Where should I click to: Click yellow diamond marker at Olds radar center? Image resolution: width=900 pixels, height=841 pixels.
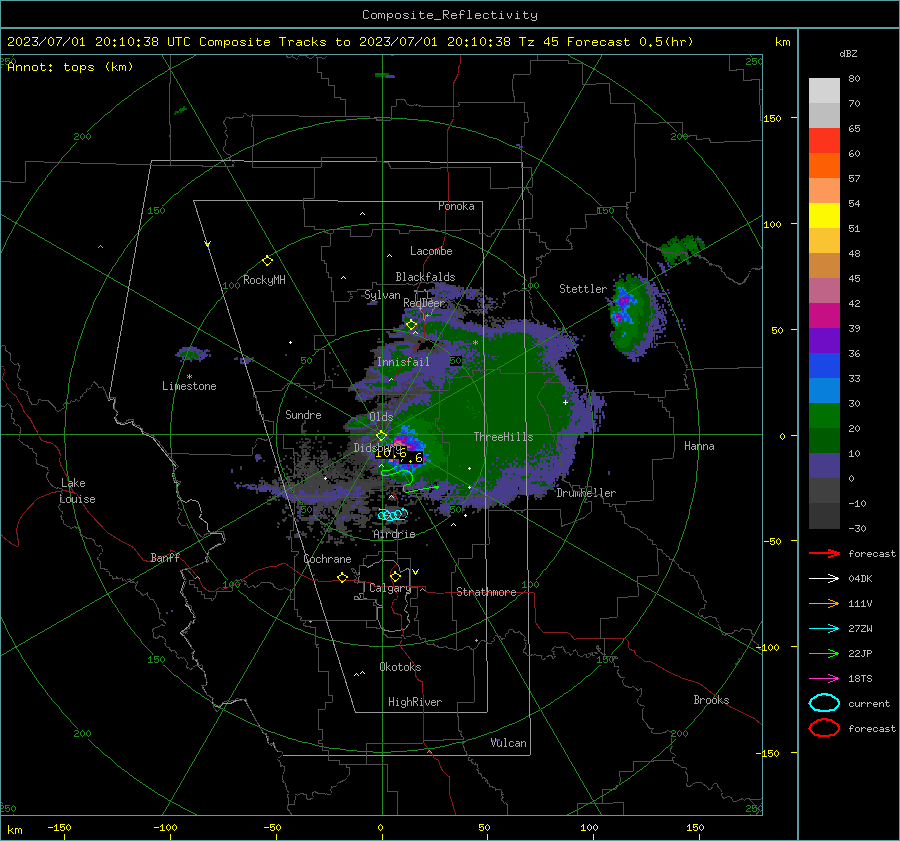pos(381,436)
